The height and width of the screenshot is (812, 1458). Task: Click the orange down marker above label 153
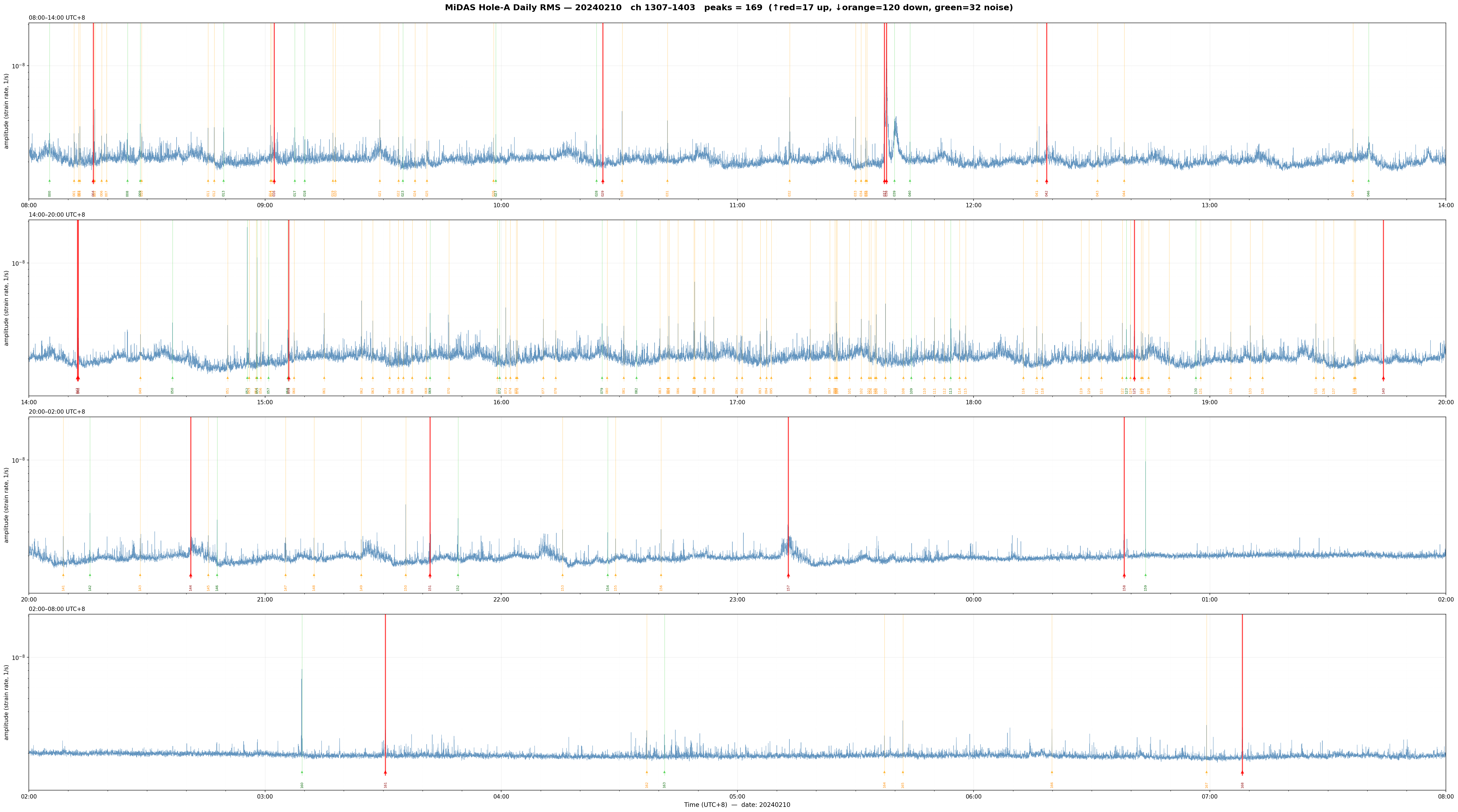pyautogui.click(x=563, y=575)
